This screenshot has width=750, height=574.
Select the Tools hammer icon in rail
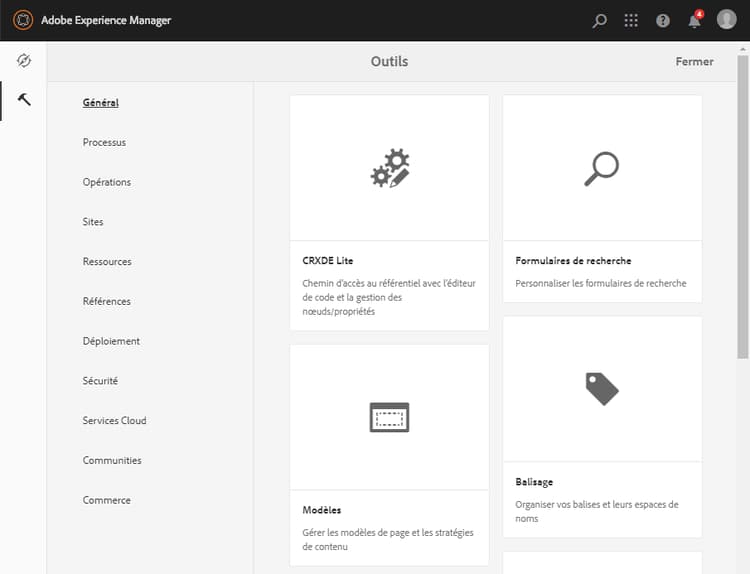point(24,99)
